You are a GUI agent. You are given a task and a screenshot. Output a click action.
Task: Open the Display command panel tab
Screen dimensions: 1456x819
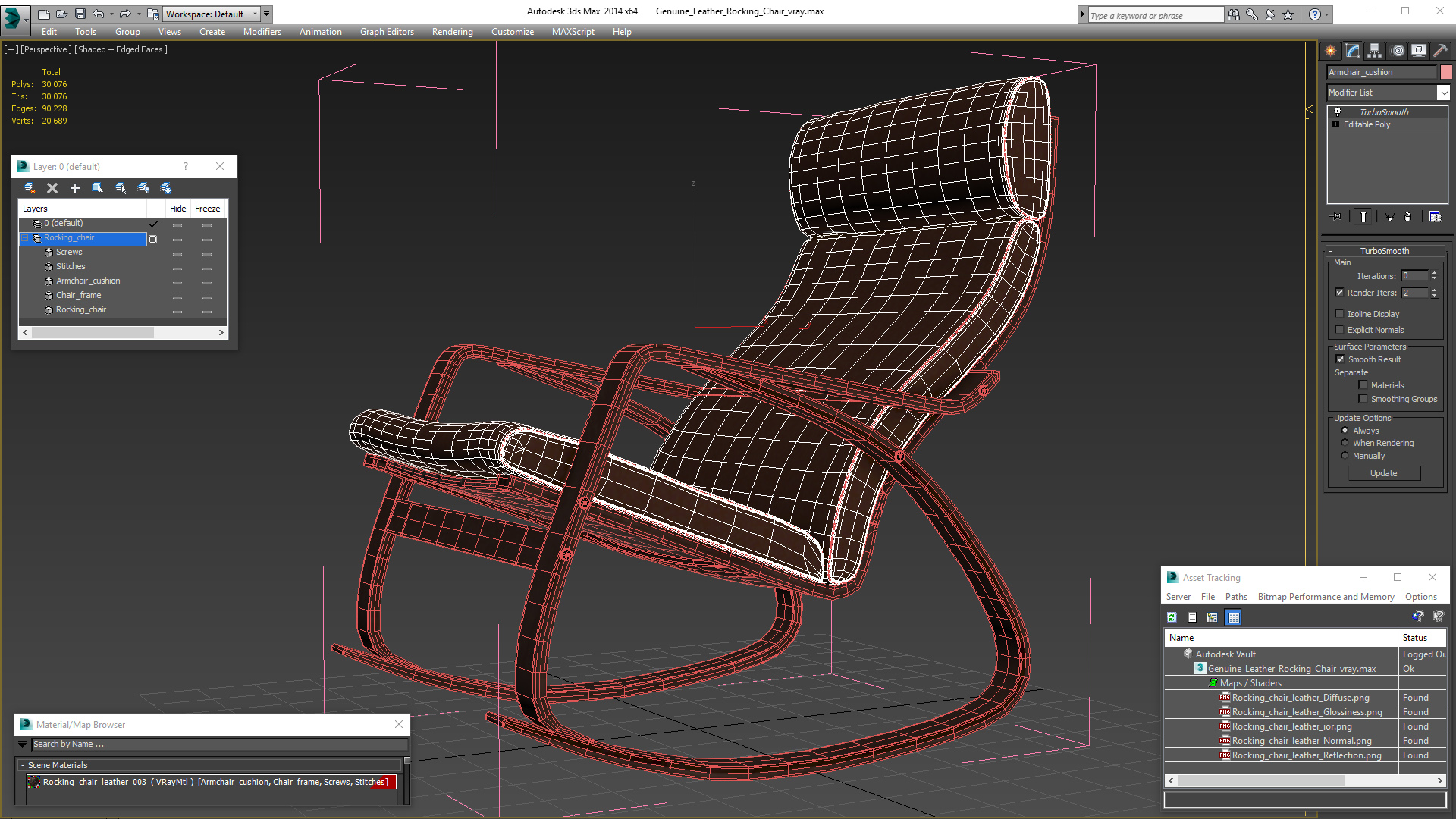point(1418,51)
